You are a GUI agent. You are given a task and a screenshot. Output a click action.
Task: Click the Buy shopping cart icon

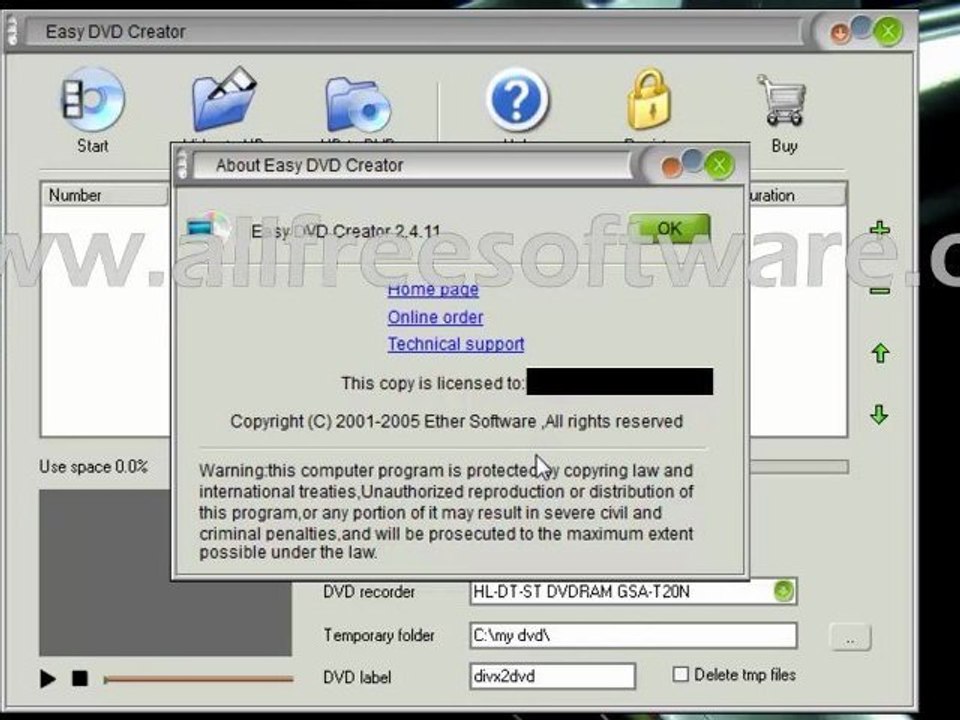(x=782, y=99)
